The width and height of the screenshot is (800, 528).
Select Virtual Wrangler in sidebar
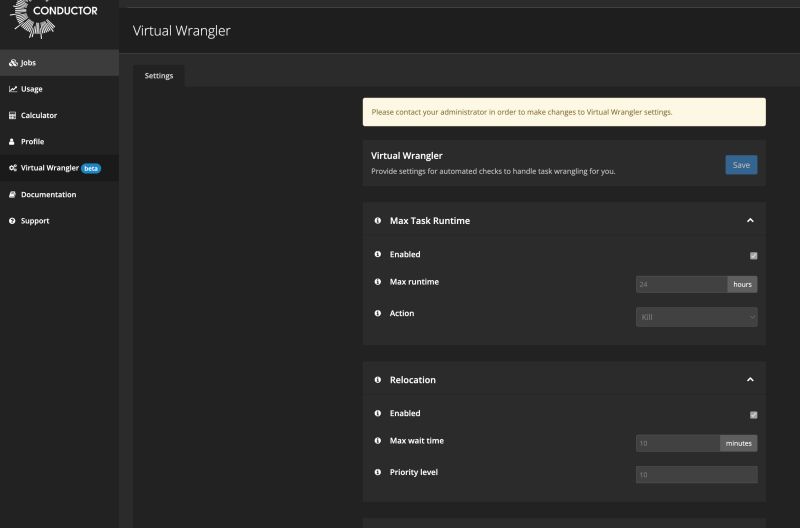pyautogui.click(x=59, y=168)
